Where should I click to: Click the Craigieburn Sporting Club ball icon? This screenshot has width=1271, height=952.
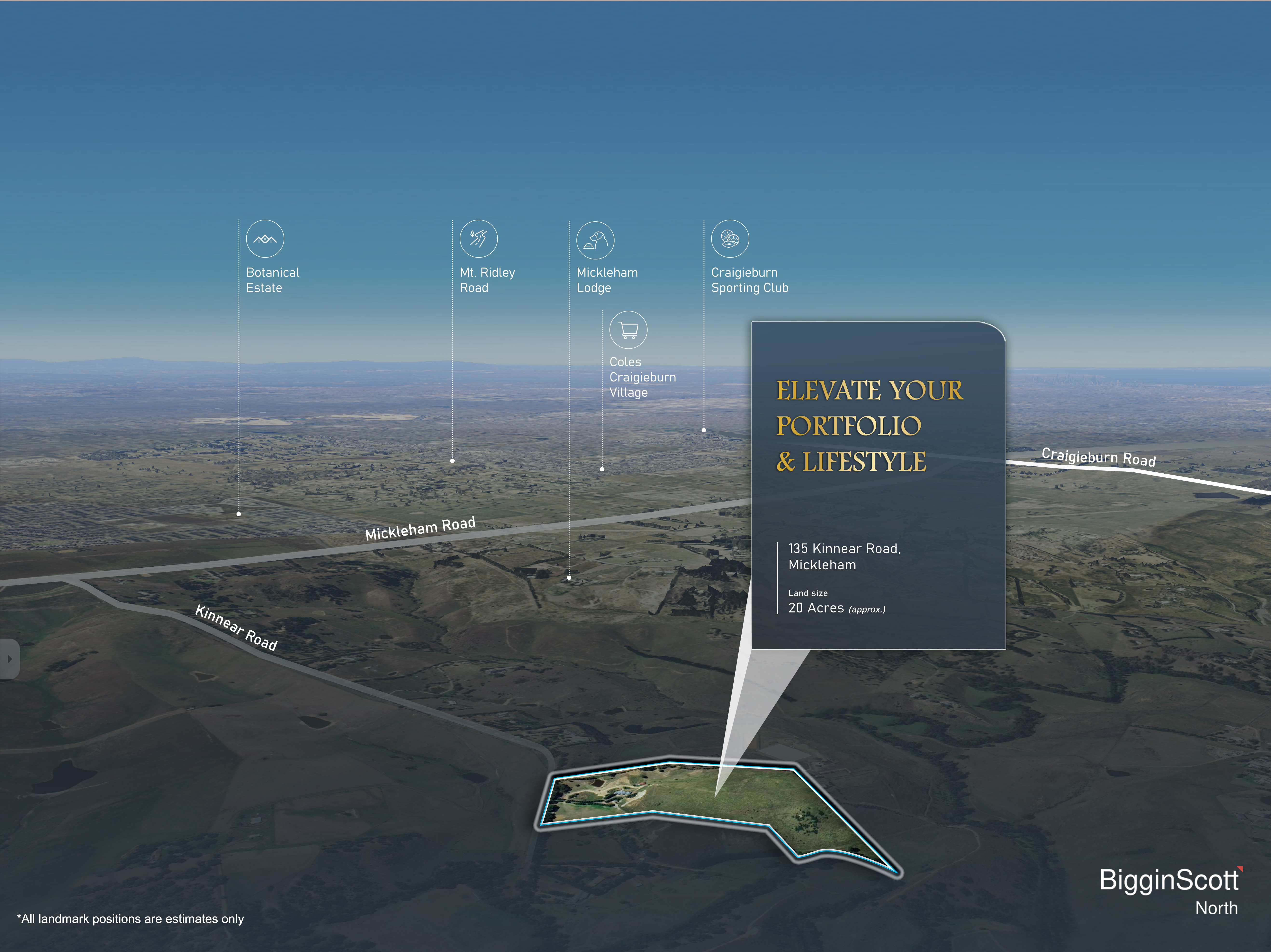730,238
